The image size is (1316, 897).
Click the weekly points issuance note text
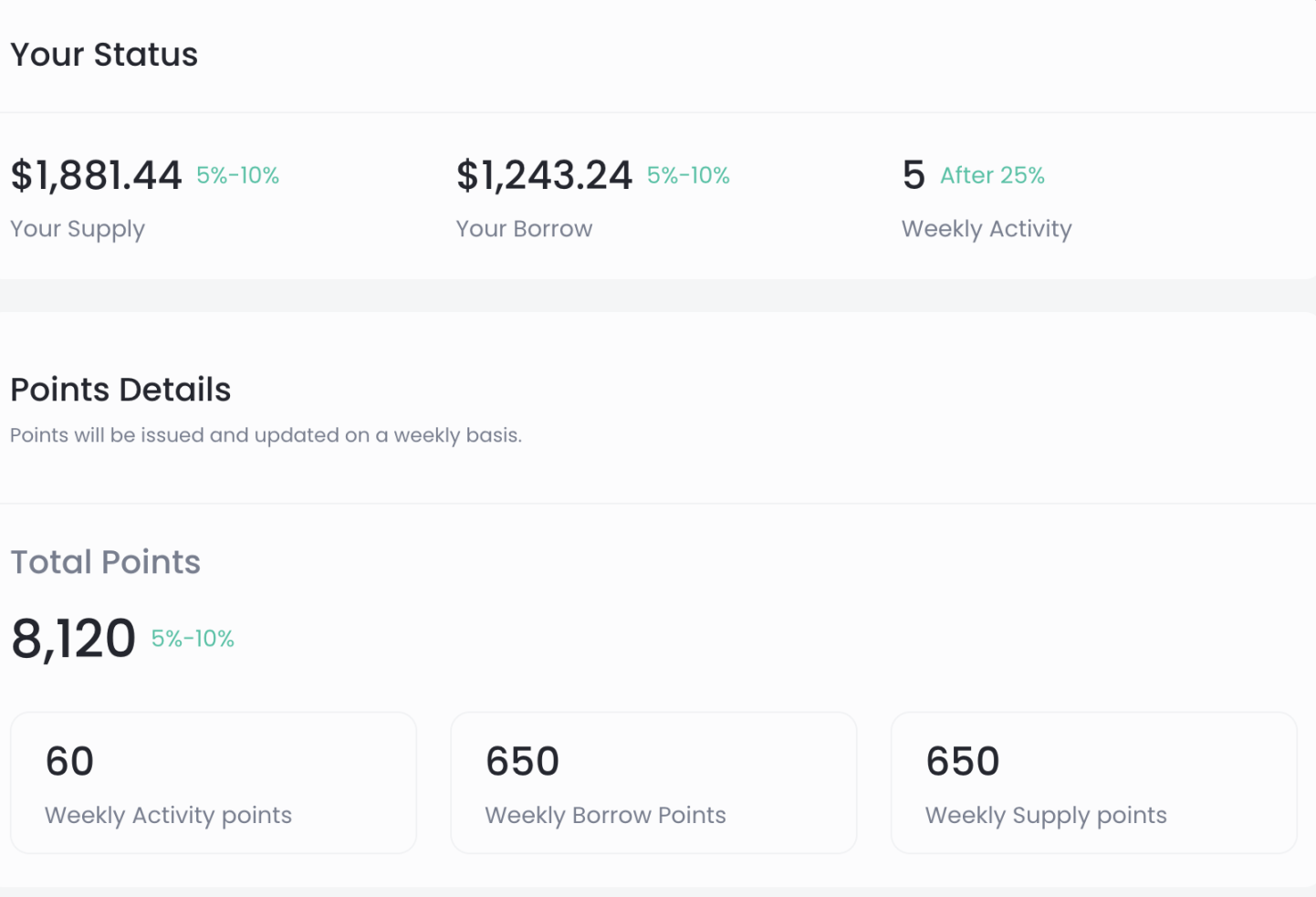tap(266, 435)
